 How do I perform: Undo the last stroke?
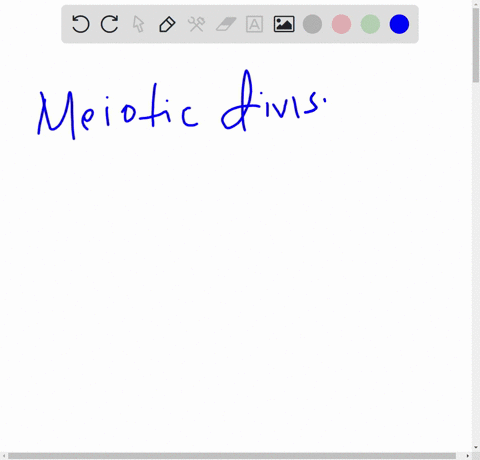click(x=81, y=24)
